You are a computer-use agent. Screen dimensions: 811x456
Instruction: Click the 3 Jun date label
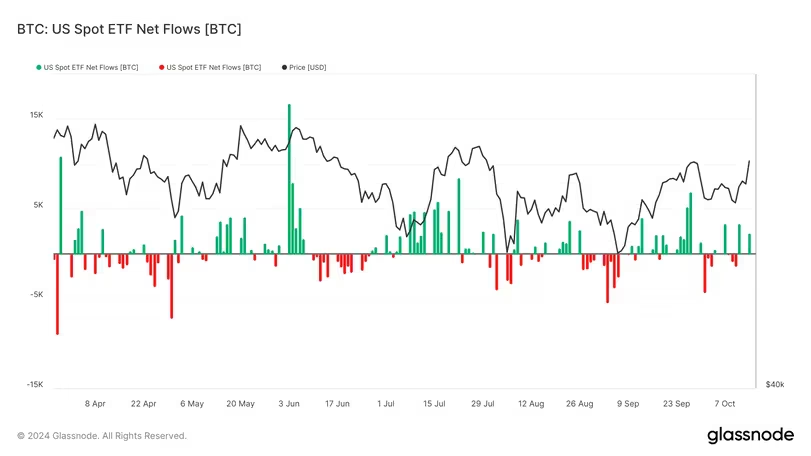(x=289, y=404)
